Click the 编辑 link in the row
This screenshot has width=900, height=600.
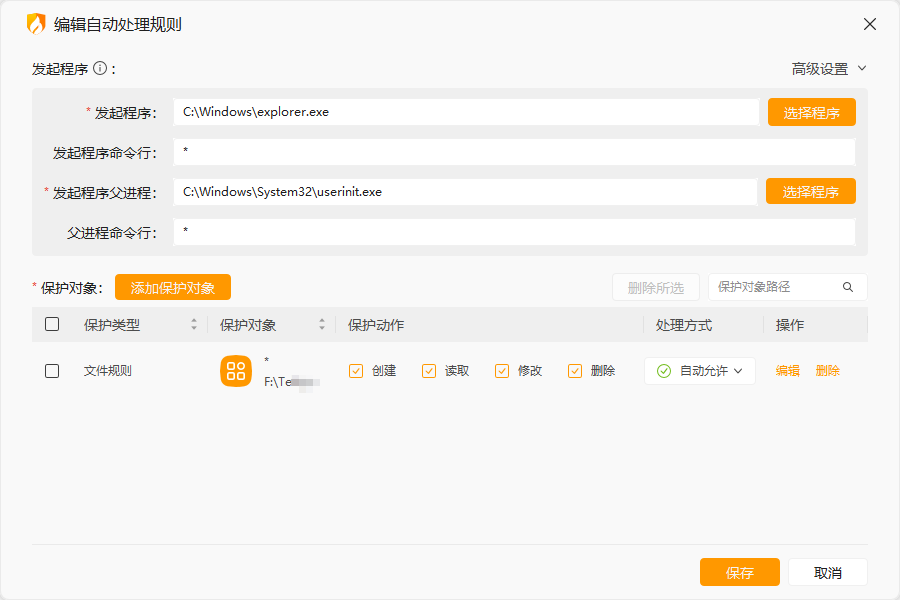[x=788, y=371]
